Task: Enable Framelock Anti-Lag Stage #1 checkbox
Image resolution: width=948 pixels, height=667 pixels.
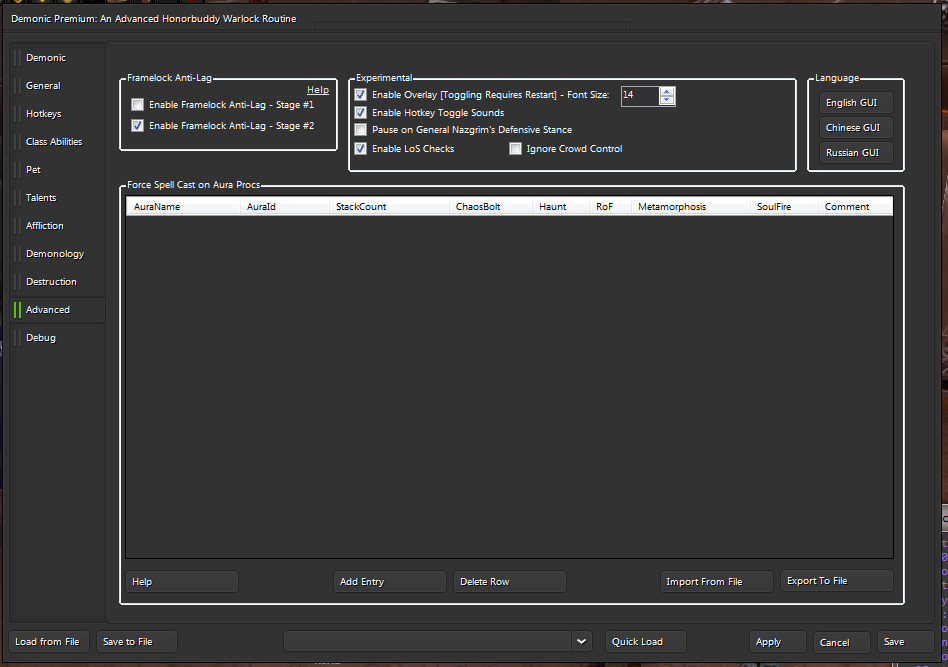Action: tap(138, 105)
